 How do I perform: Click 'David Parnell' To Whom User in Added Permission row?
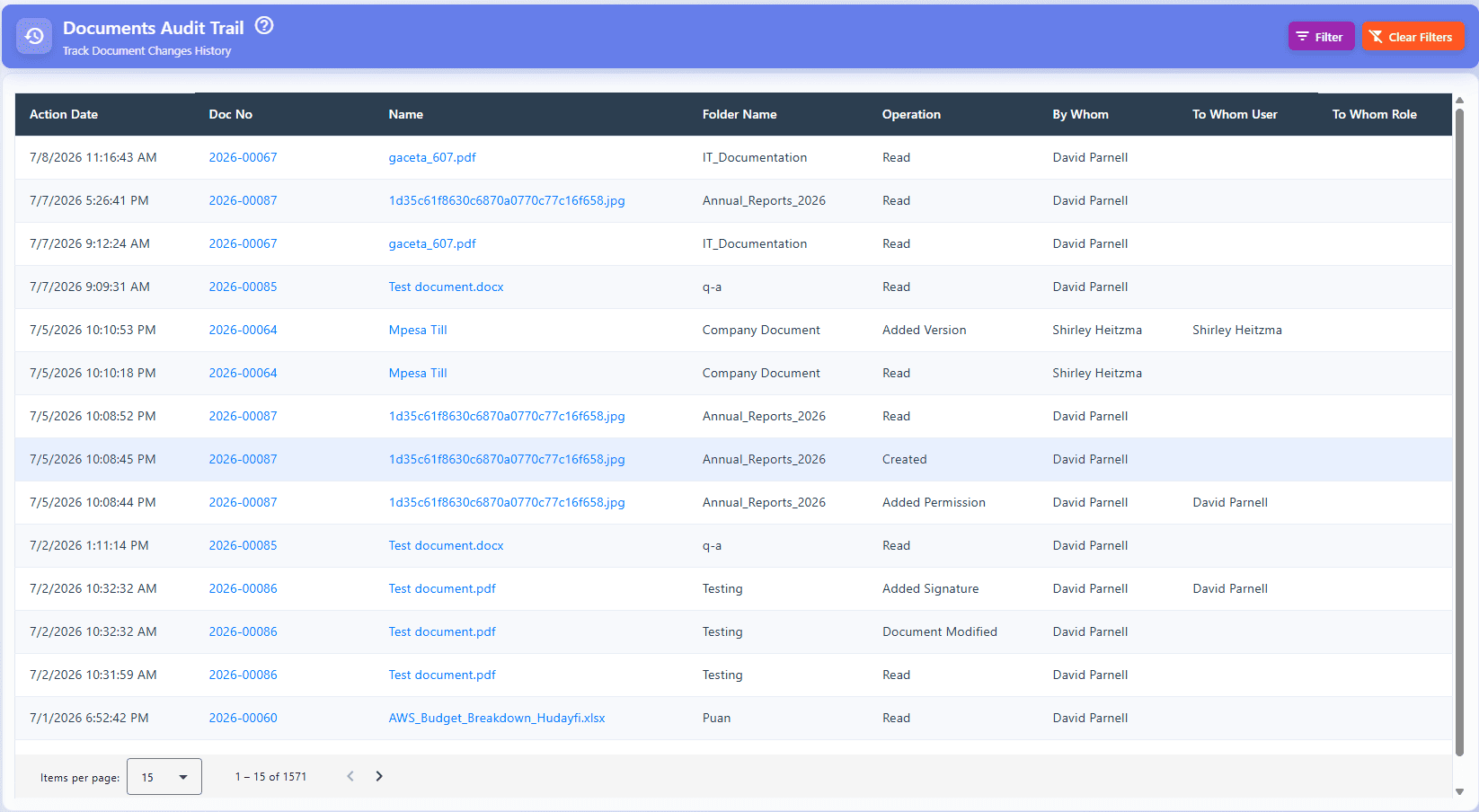click(x=1230, y=502)
